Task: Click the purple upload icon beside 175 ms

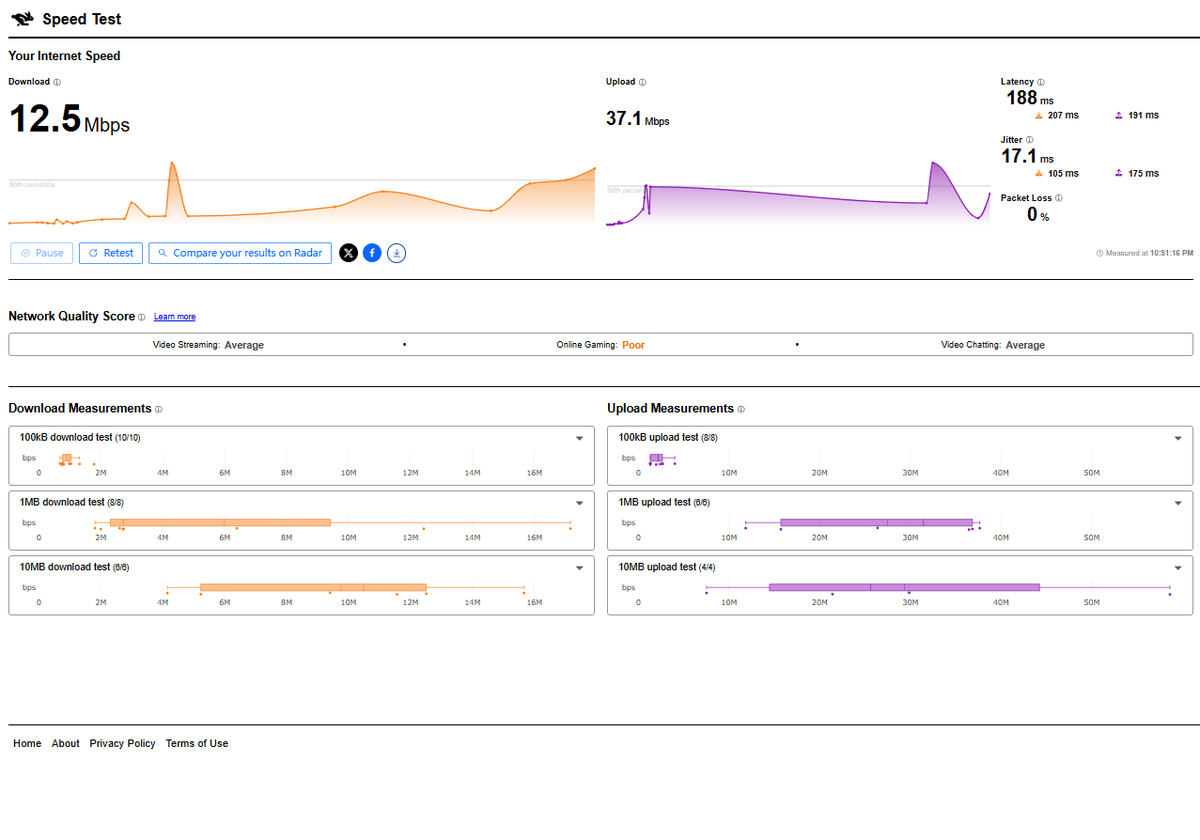Action: [1119, 174]
